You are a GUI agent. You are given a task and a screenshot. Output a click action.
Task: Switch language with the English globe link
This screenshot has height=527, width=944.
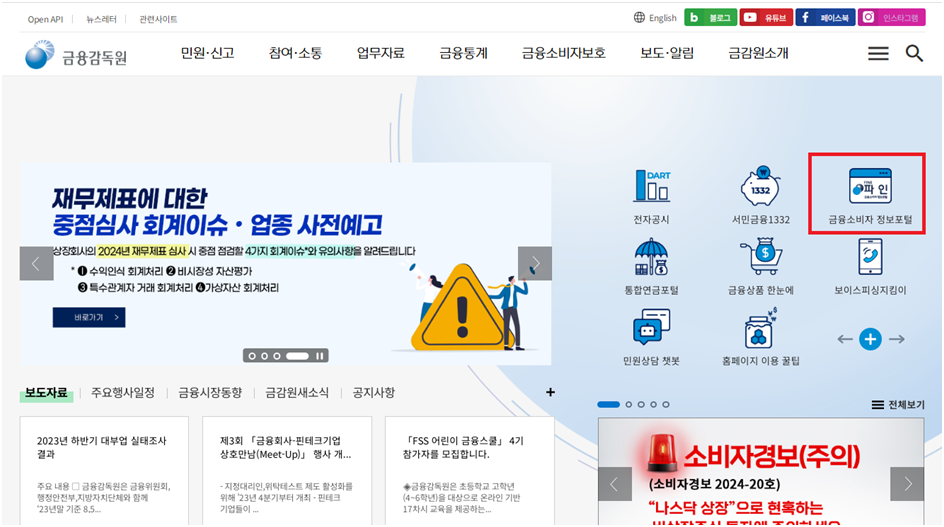pos(655,18)
